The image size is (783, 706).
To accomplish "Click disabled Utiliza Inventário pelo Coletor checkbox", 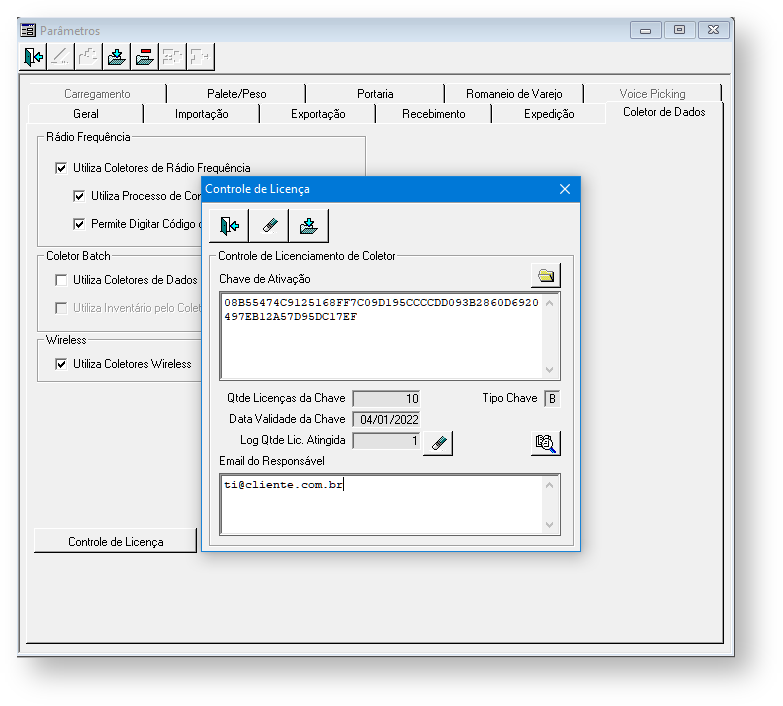I will 61,308.
